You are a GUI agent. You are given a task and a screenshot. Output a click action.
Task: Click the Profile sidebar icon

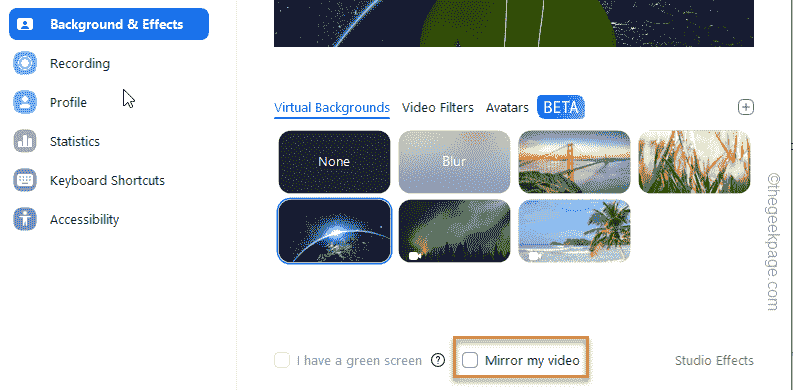tap(25, 102)
